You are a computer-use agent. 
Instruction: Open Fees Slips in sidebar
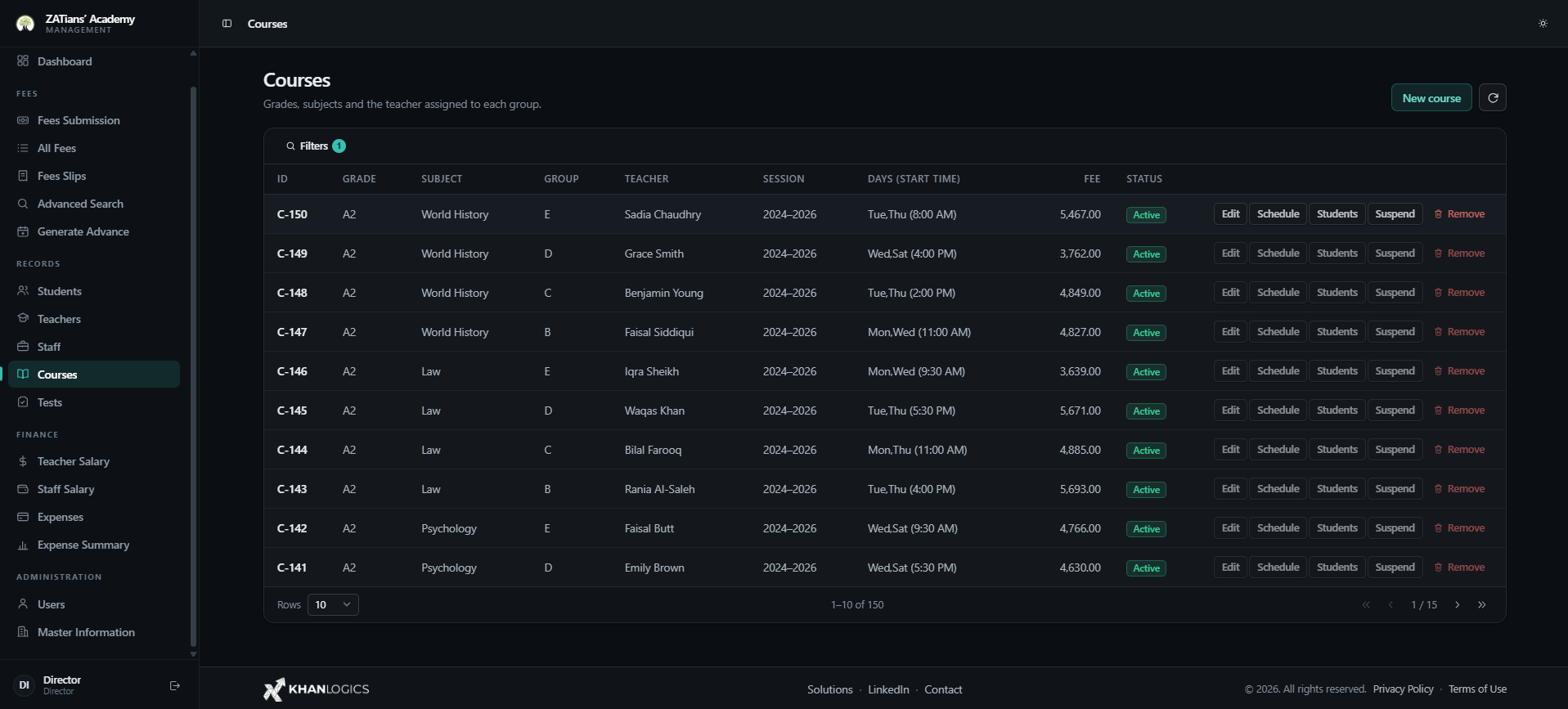[x=94, y=176]
